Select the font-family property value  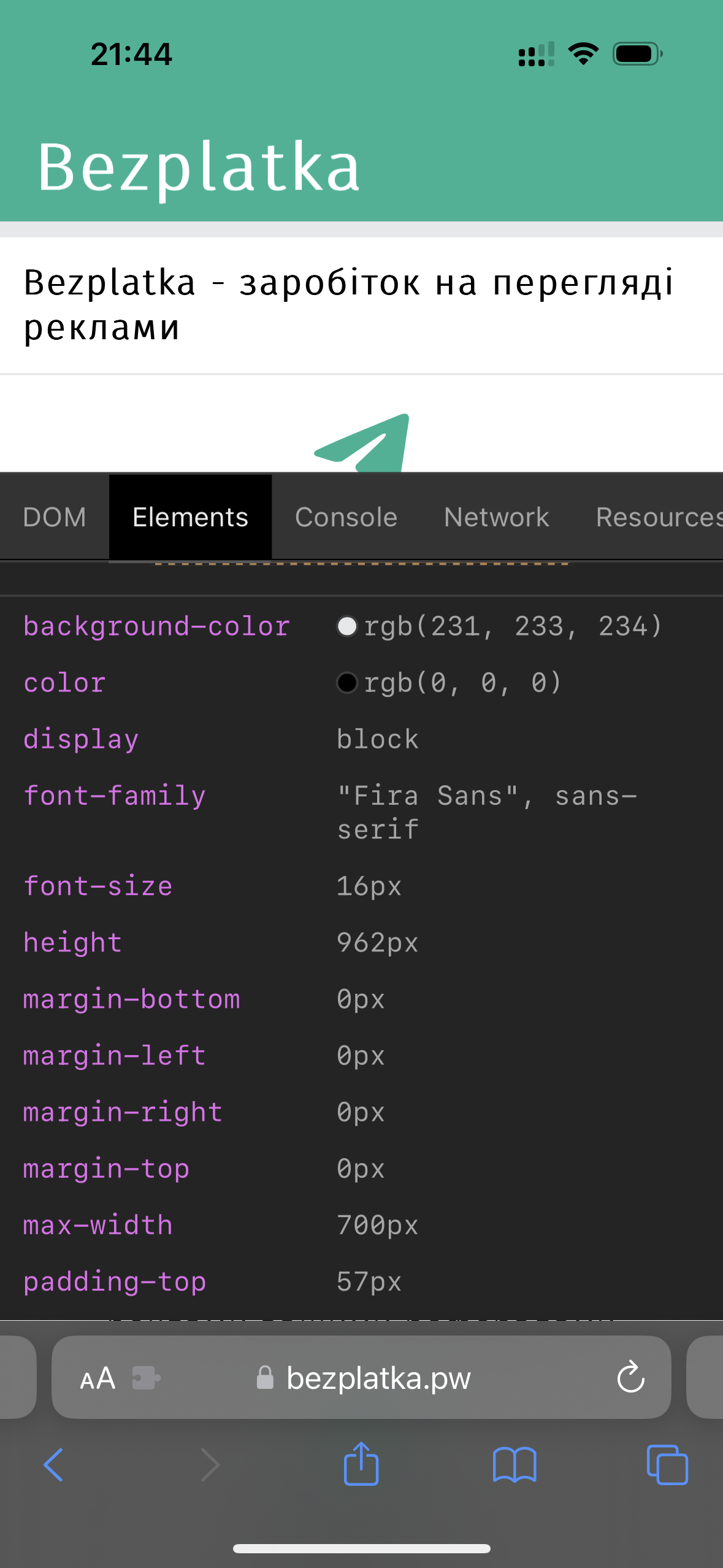(x=487, y=812)
